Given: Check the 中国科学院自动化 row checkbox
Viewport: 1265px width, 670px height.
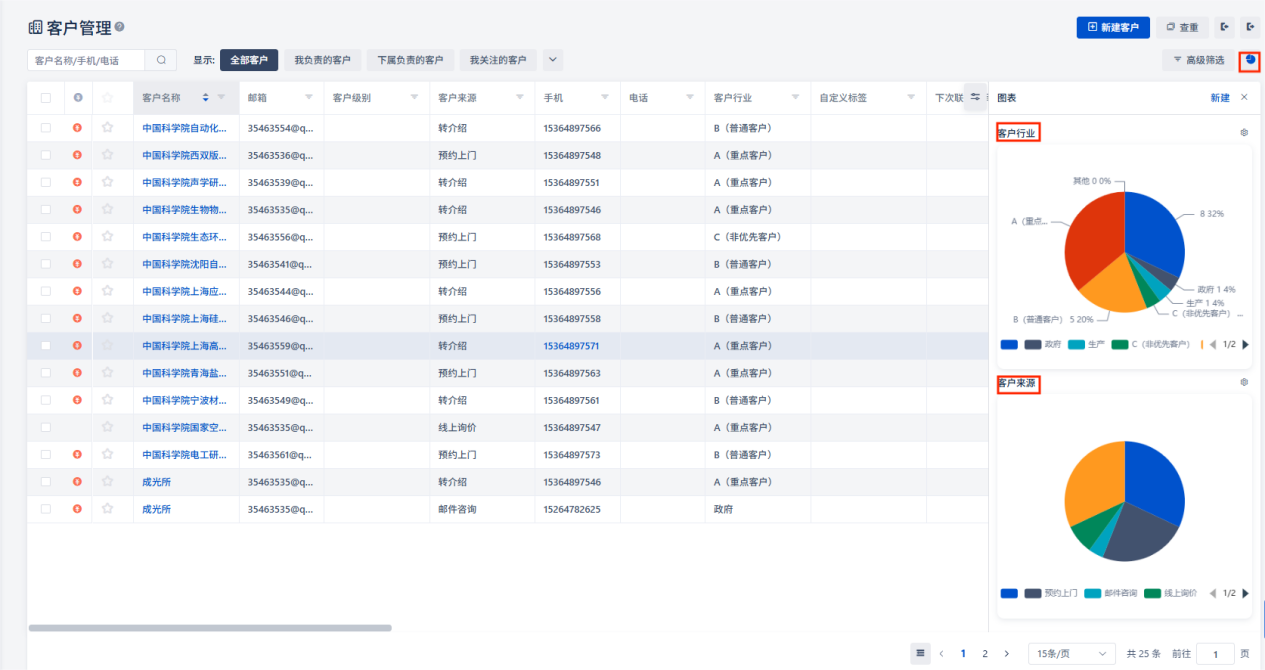Looking at the screenshot, I should tap(45, 128).
